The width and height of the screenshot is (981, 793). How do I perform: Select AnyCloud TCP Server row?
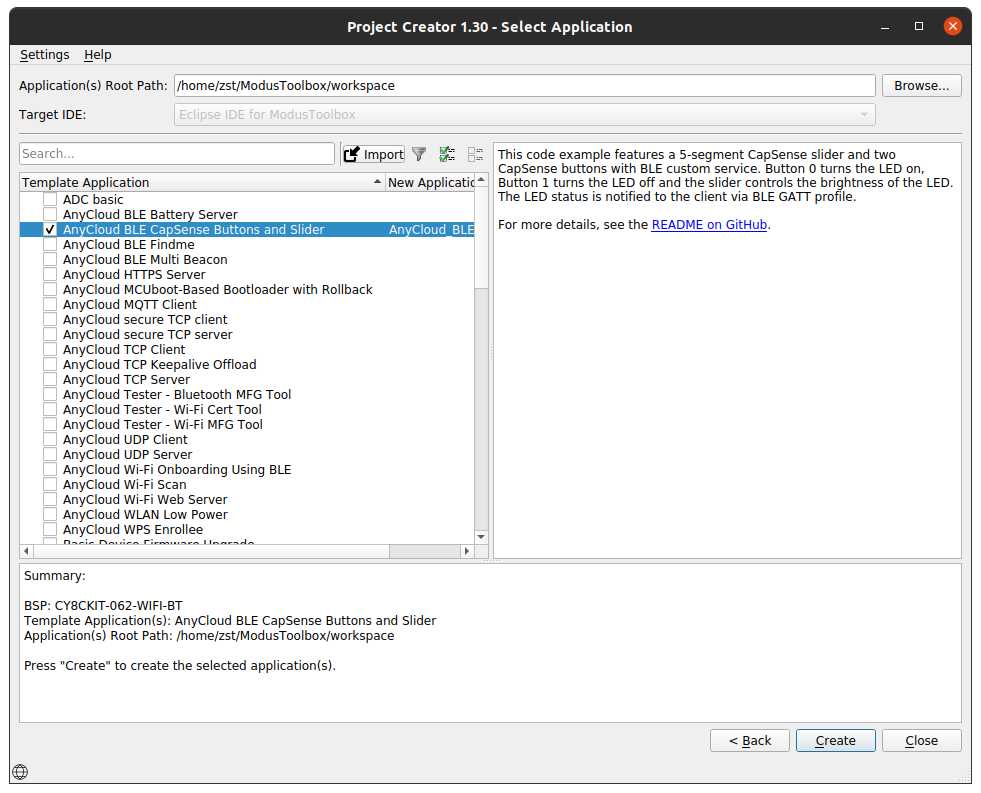coord(247,380)
